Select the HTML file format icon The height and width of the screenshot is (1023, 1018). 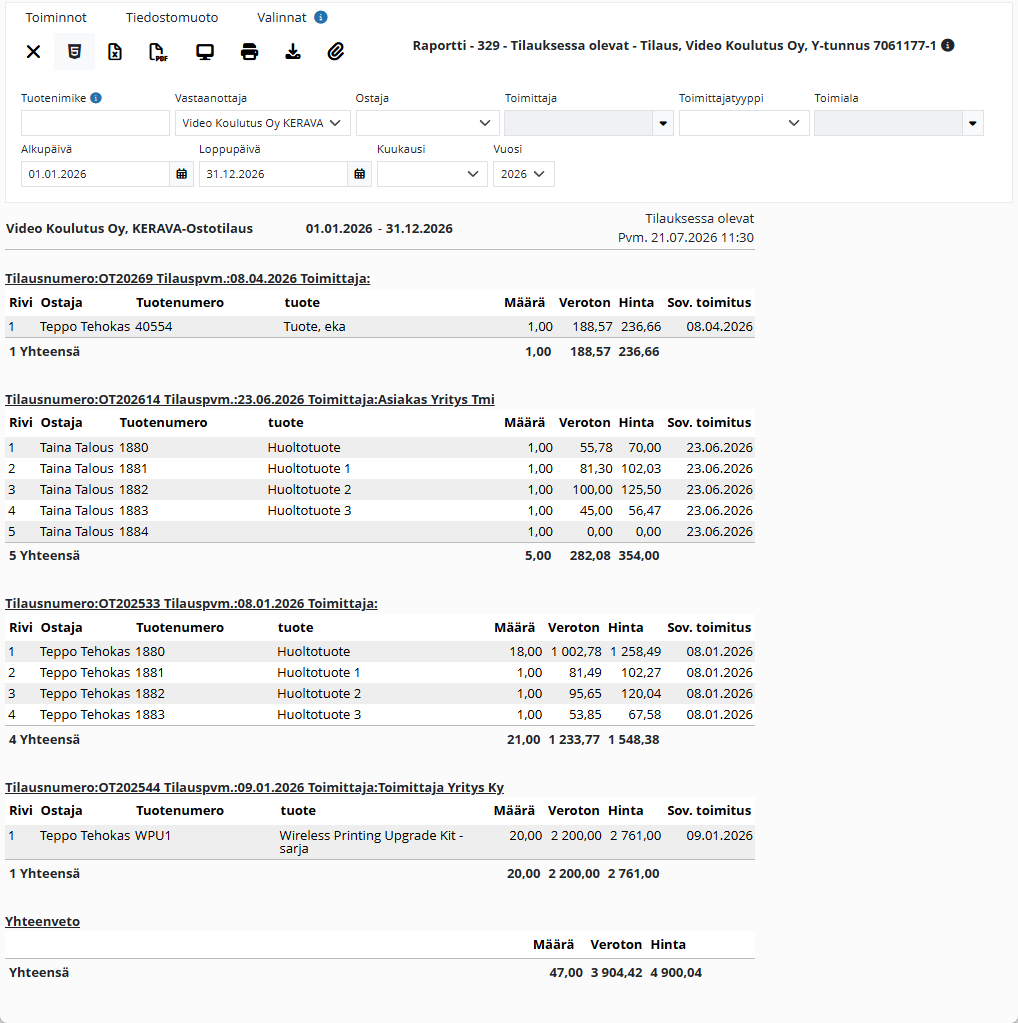click(74, 52)
